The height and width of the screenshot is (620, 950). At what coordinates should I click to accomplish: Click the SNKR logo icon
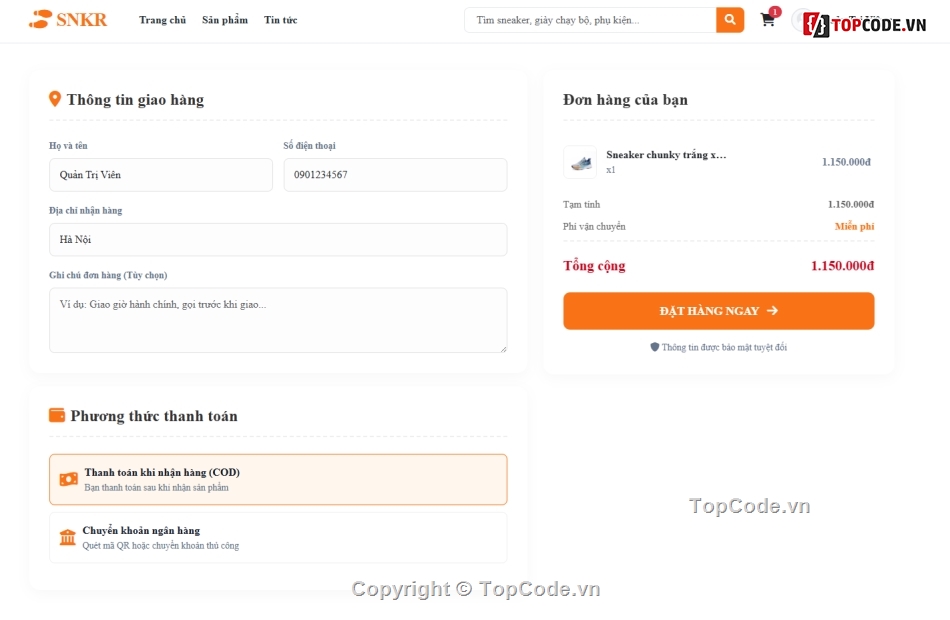(x=40, y=19)
